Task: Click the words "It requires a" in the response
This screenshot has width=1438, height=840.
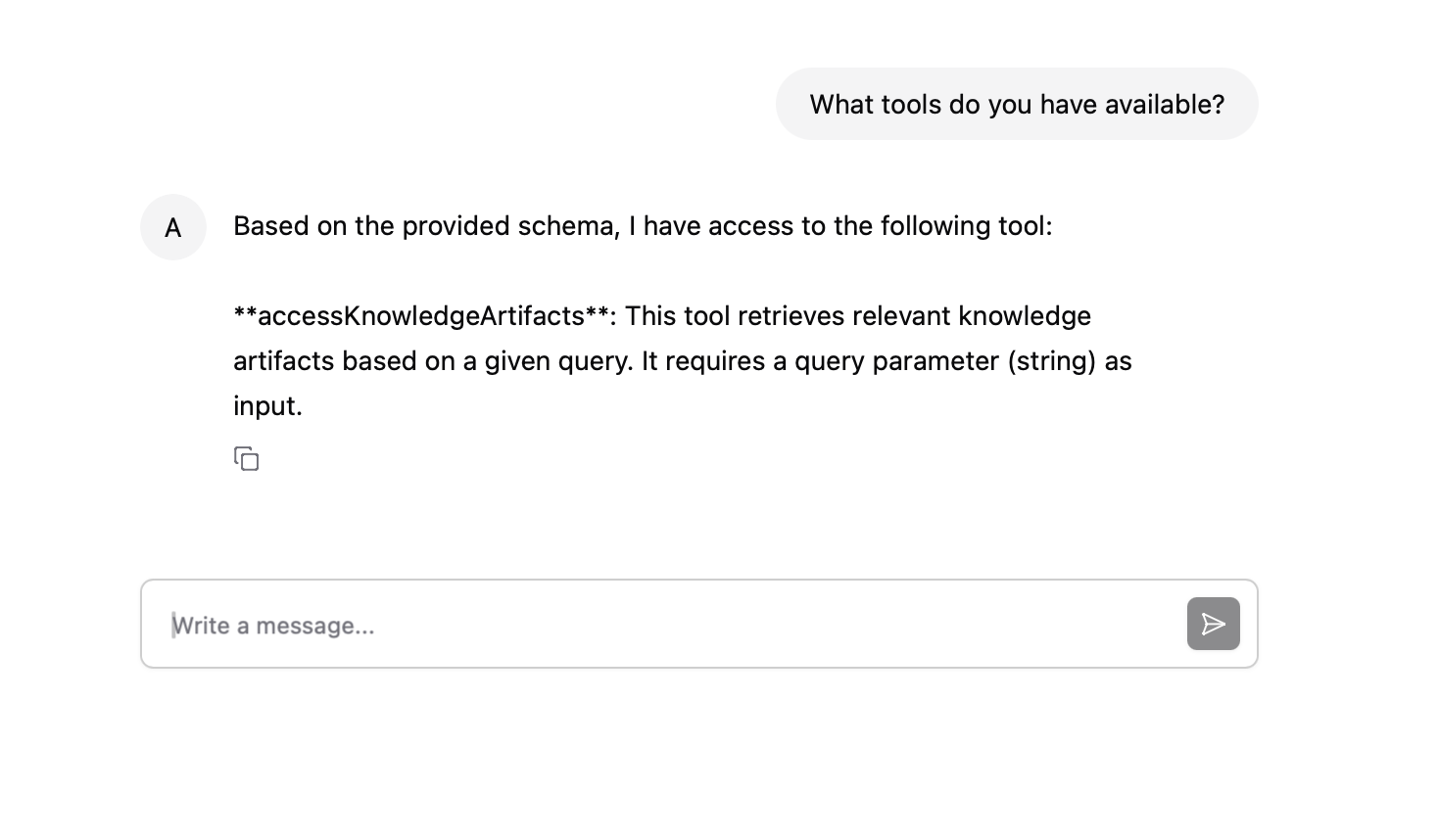Action: point(714,361)
